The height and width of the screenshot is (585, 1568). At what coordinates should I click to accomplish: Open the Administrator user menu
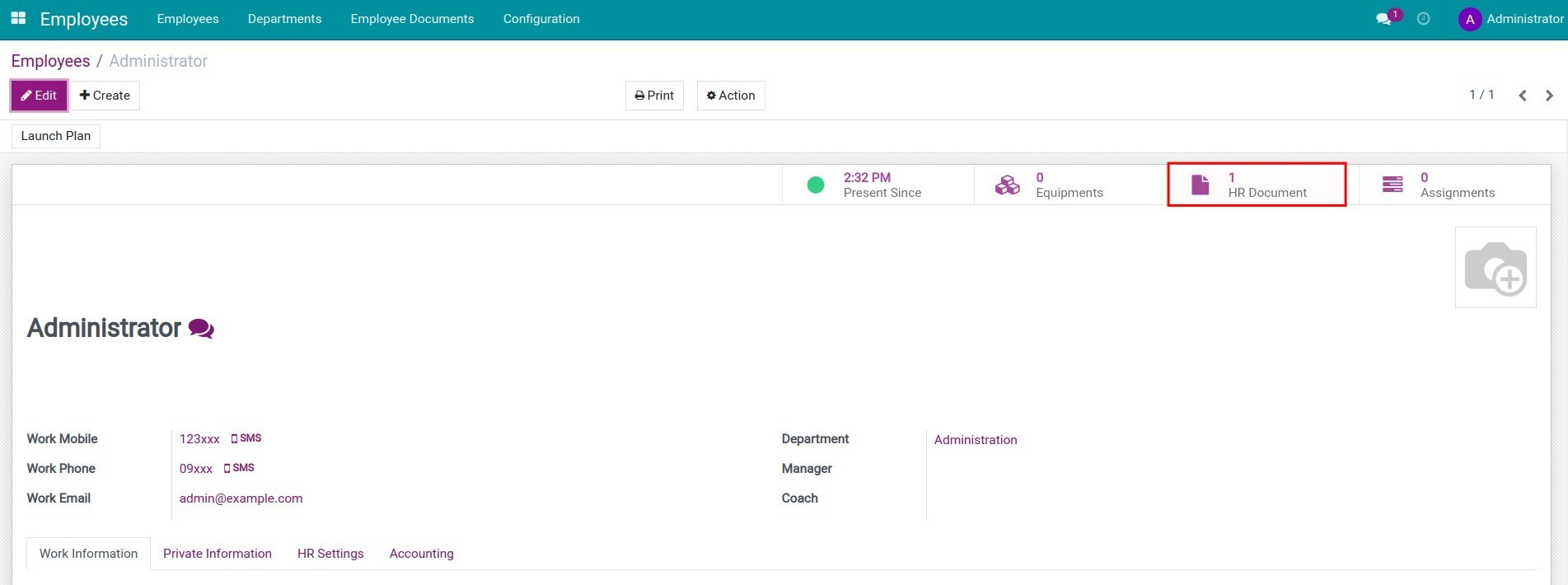tap(1511, 19)
